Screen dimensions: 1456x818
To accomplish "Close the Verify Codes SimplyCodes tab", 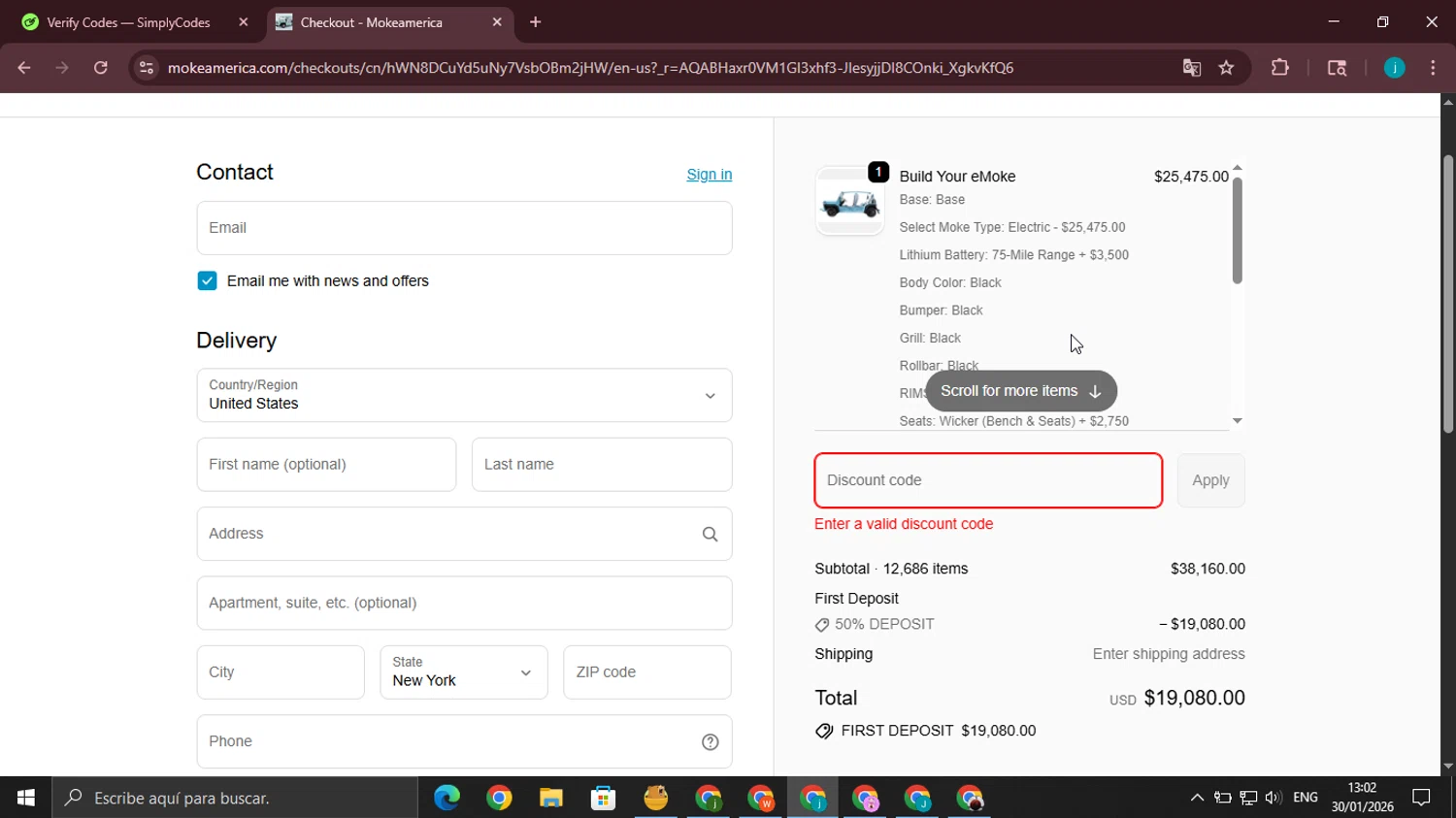I will click(244, 22).
